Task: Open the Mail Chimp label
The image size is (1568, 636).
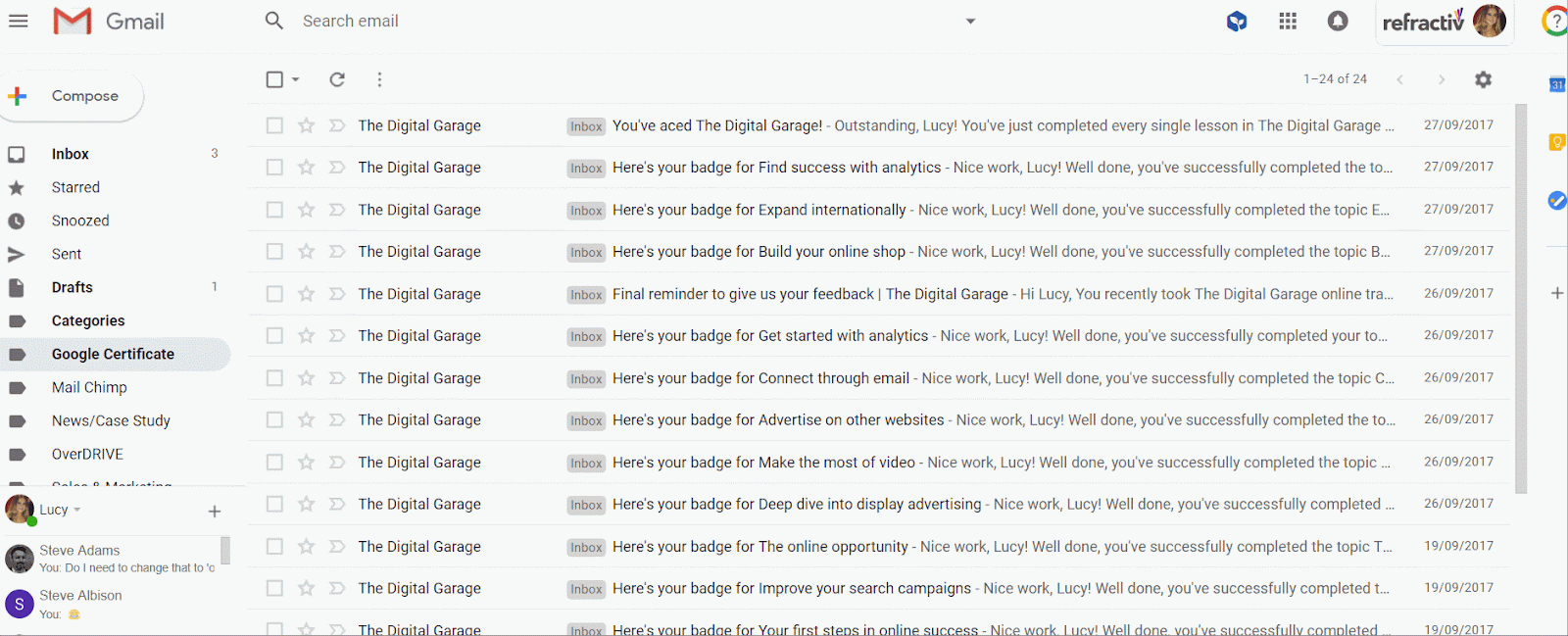Action: (89, 387)
